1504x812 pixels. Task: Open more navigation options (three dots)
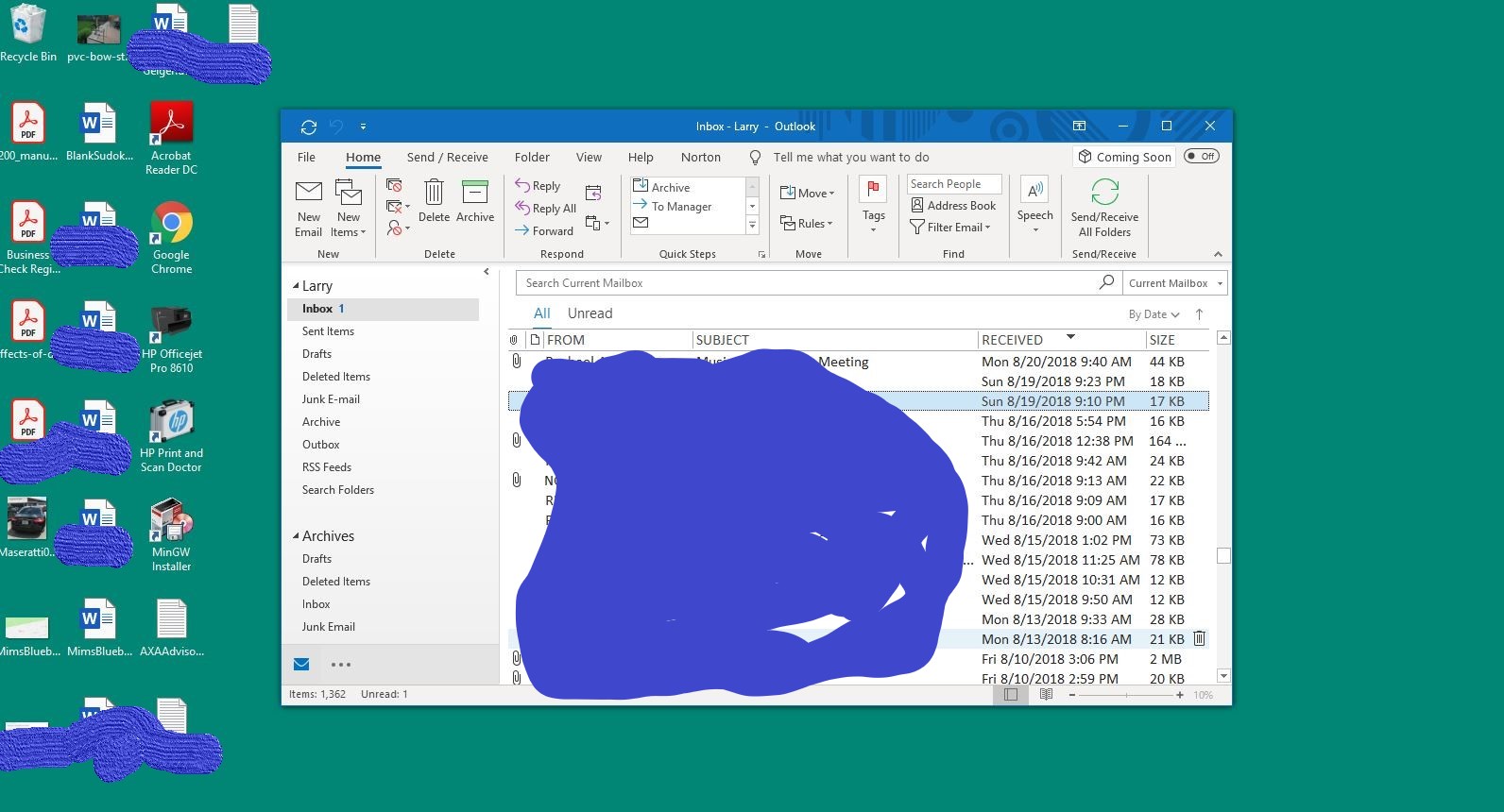341,665
